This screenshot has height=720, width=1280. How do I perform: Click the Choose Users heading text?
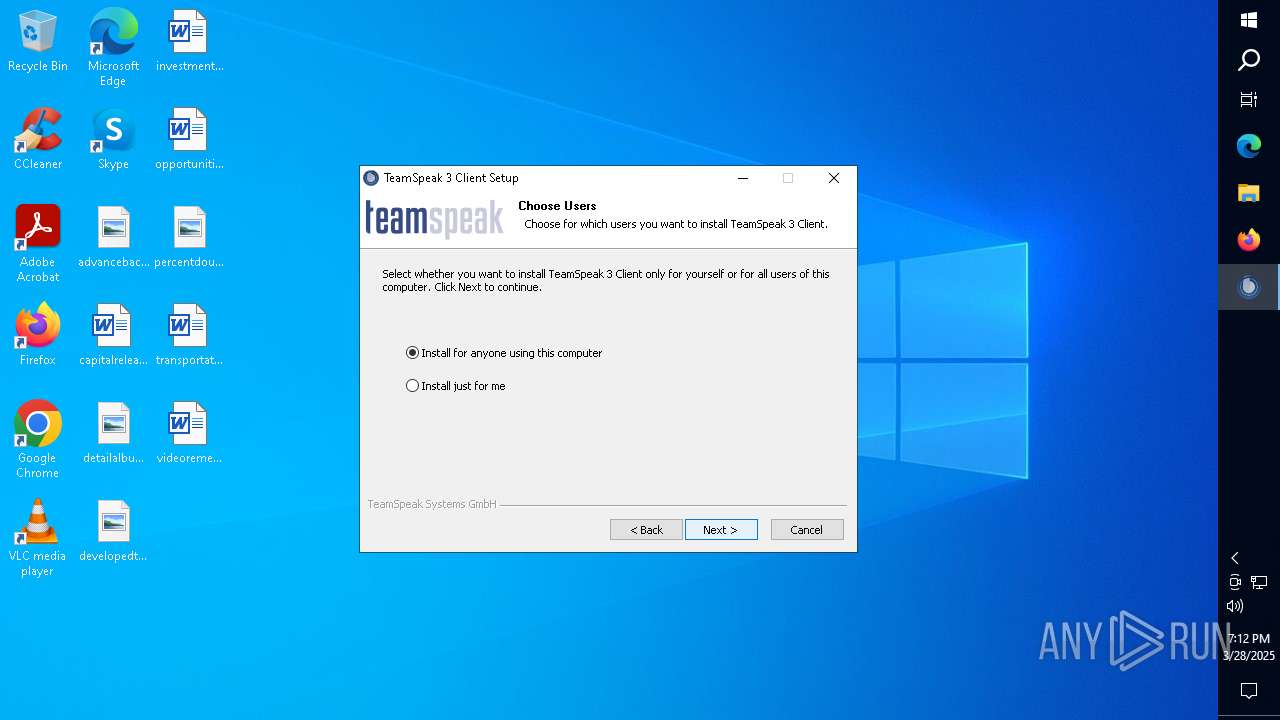(557, 206)
